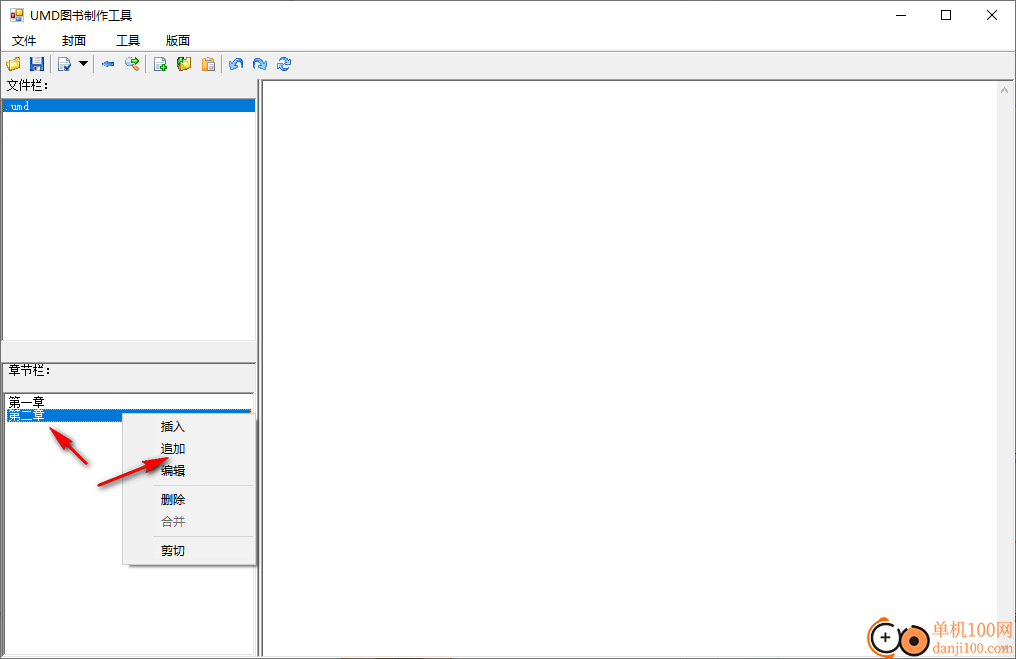The height and width of the screenshot is (659, 1016).
Task: Click the open folder toolbar icon
Action: 14,64
